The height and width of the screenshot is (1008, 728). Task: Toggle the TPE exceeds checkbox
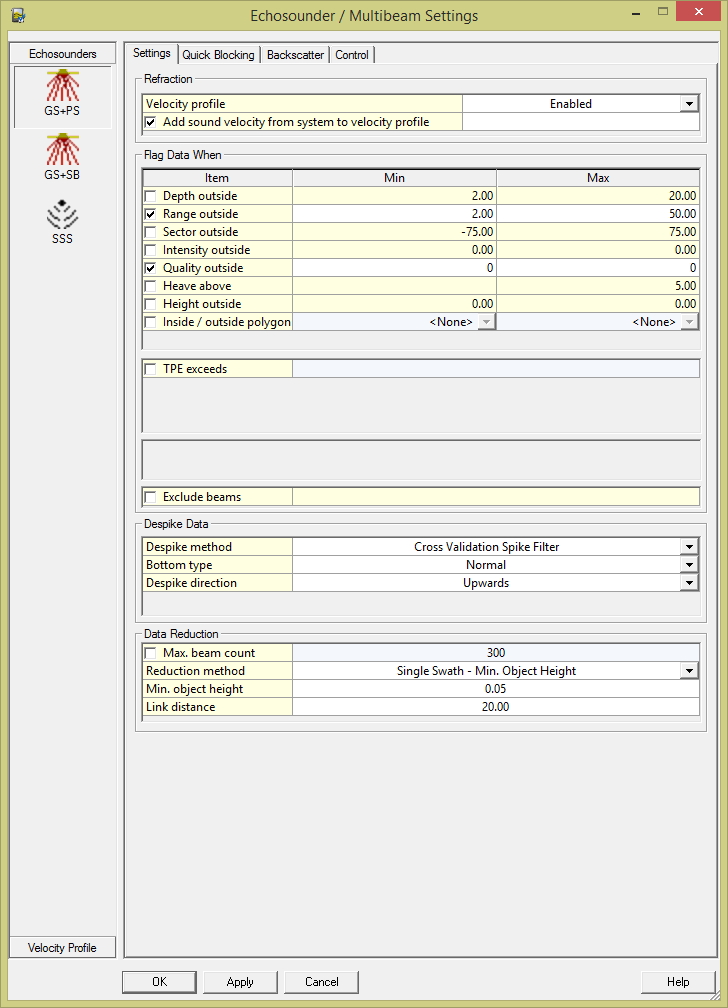[151, 369]
